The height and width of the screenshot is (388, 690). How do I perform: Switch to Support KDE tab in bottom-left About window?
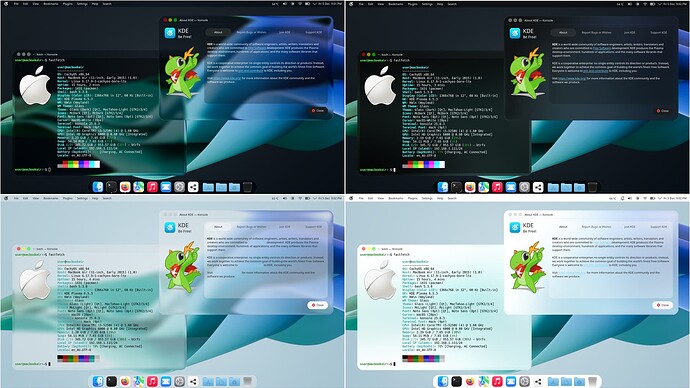[x=314, y=227]
